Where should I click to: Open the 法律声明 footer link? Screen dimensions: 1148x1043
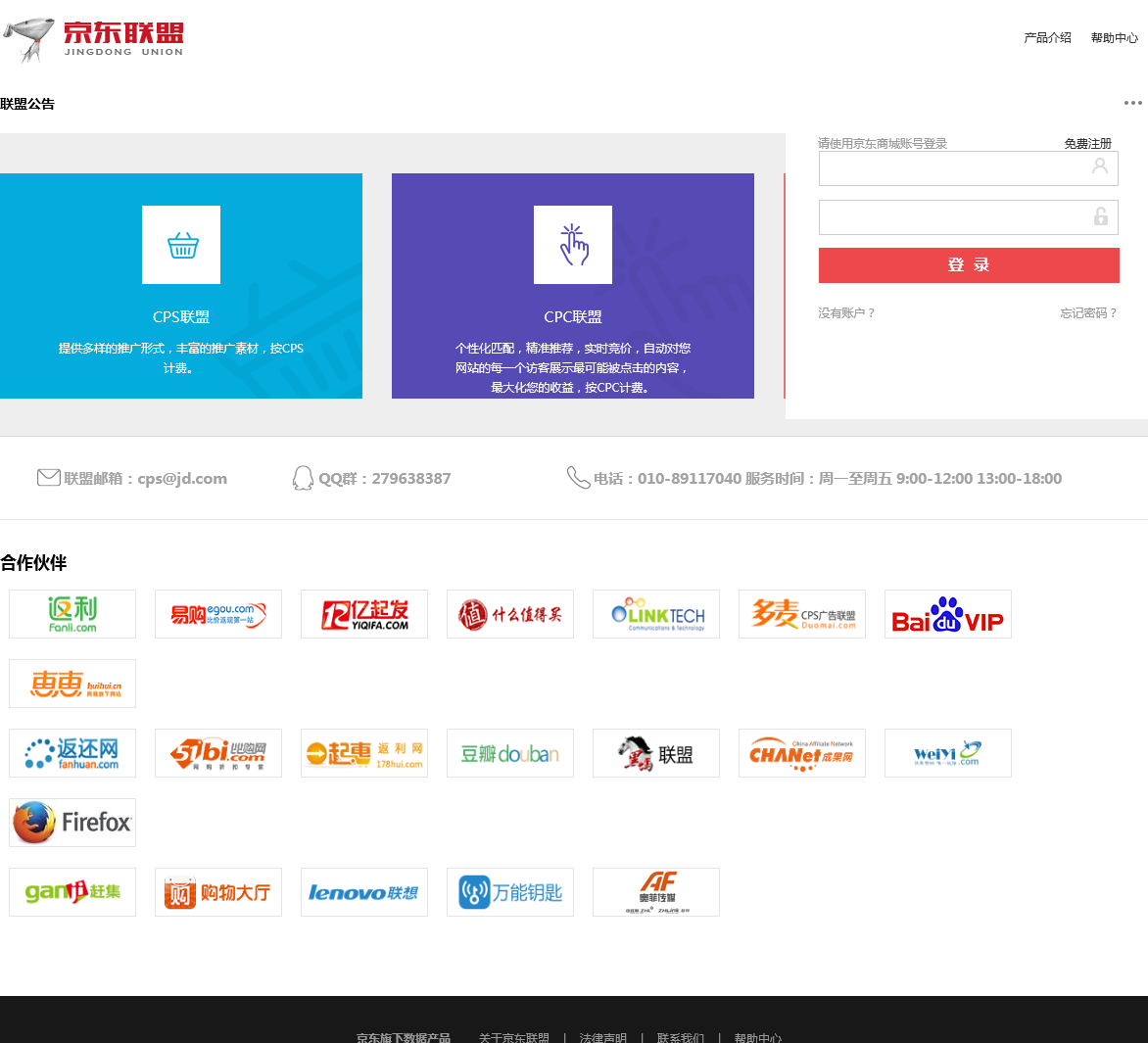coord(602,1037)
